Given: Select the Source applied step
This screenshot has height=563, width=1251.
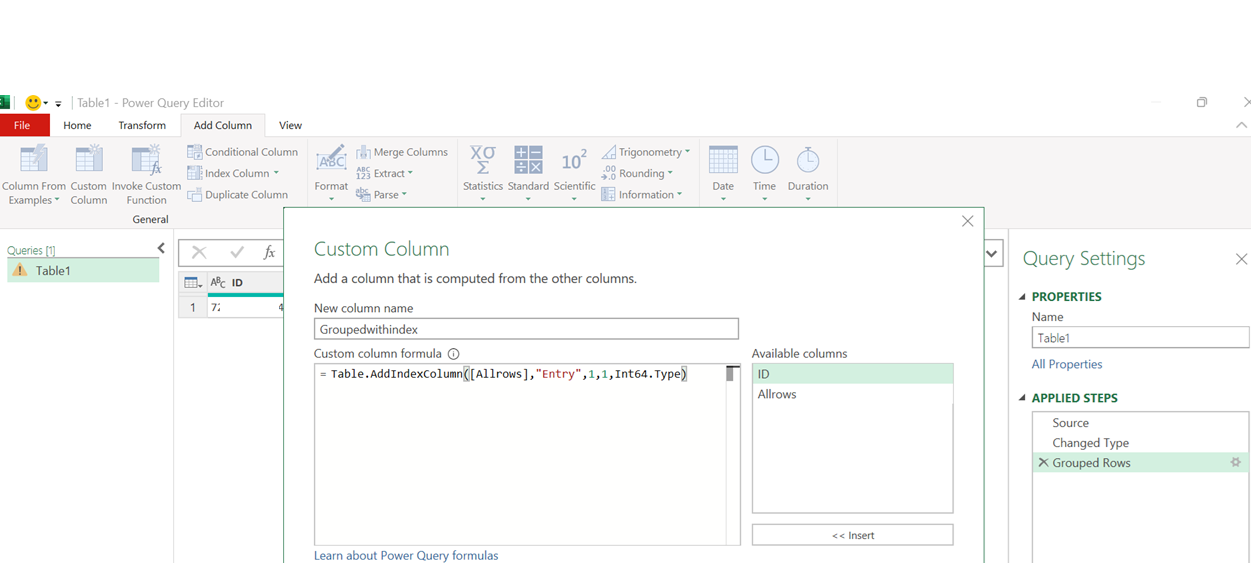Looking at the screenshot, I should [1140, 423].
